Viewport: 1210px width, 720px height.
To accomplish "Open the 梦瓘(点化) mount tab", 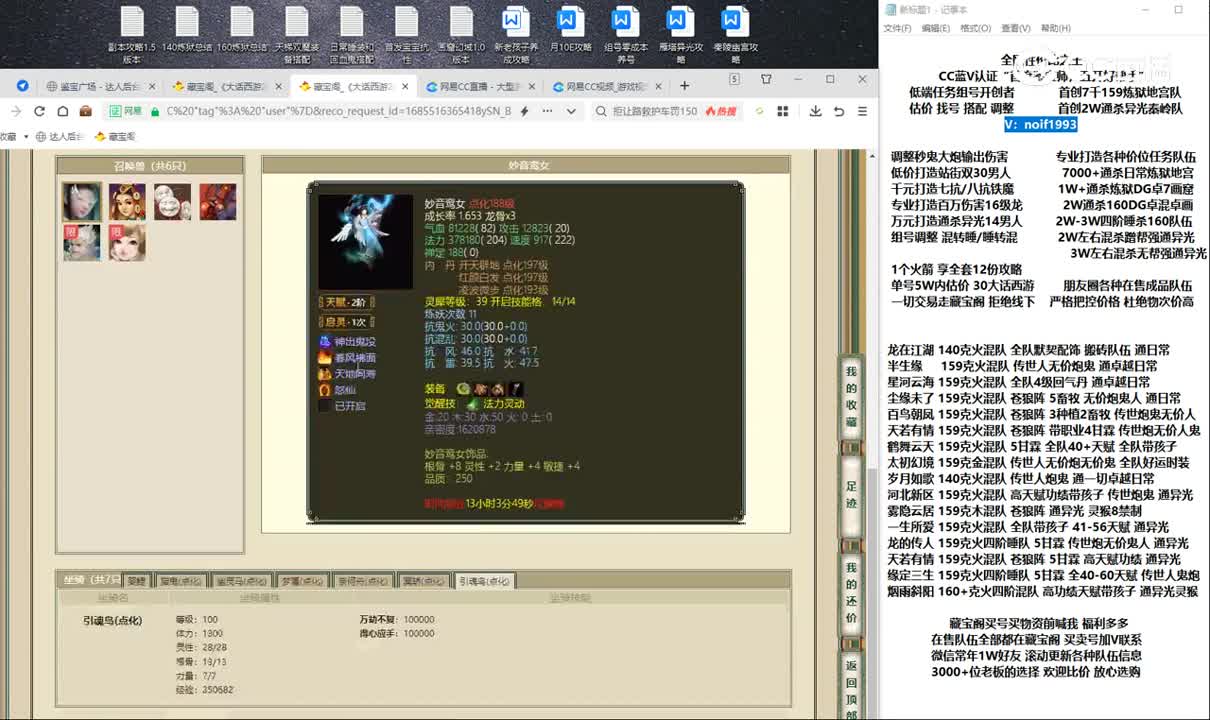I will click(x=302, y=580).
